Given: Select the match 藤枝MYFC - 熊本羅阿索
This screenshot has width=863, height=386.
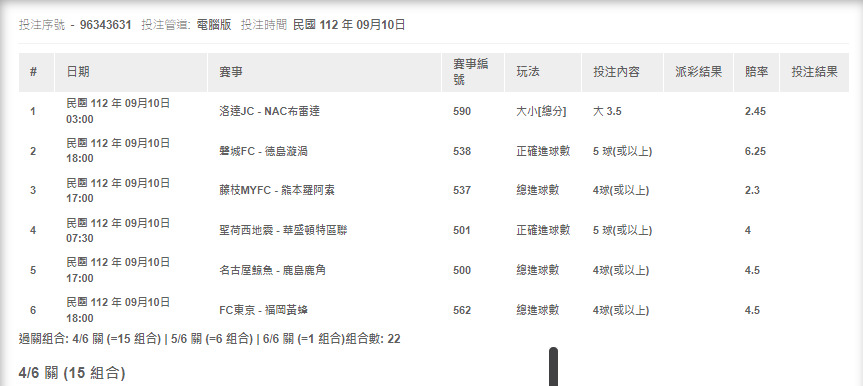Looking at the screenshot, I should (x=277, y=191).
